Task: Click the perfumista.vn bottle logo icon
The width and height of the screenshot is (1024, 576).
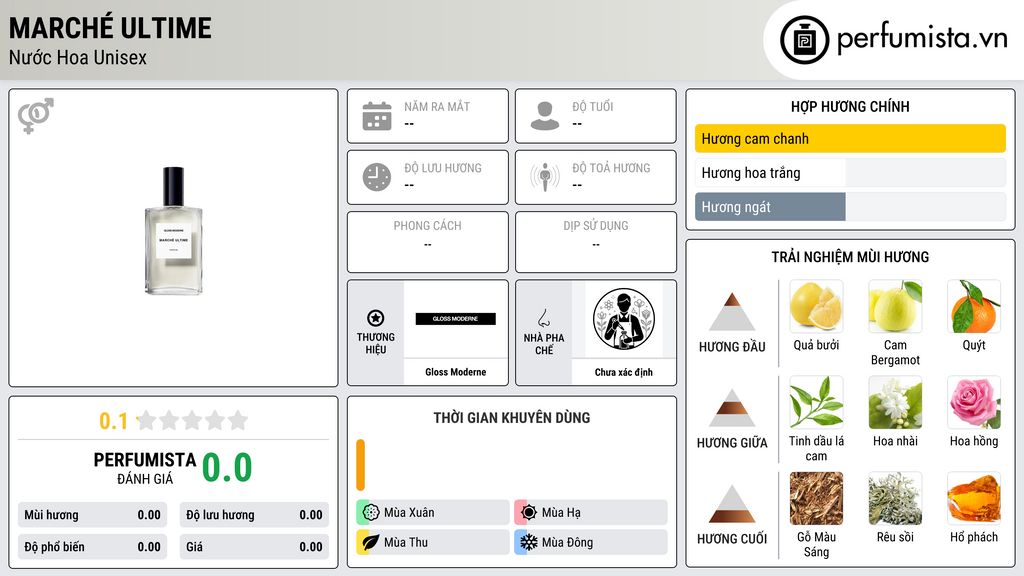Action: coord(804,40)
